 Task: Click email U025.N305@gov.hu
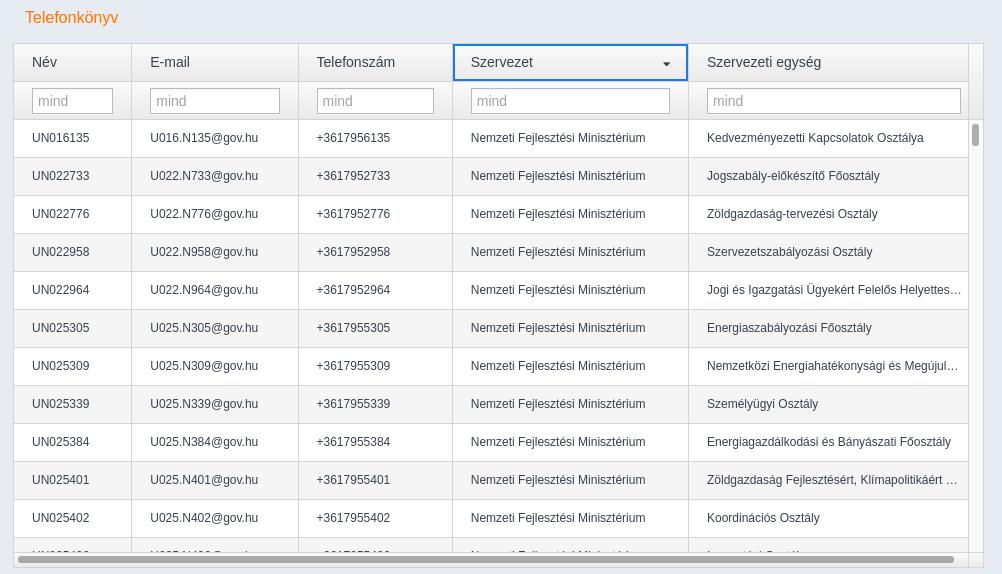pos(204,328)
